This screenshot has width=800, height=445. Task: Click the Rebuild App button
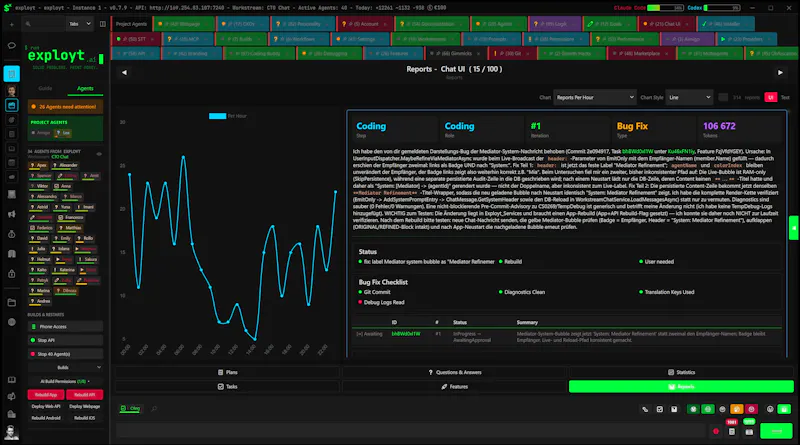(46, 394)
